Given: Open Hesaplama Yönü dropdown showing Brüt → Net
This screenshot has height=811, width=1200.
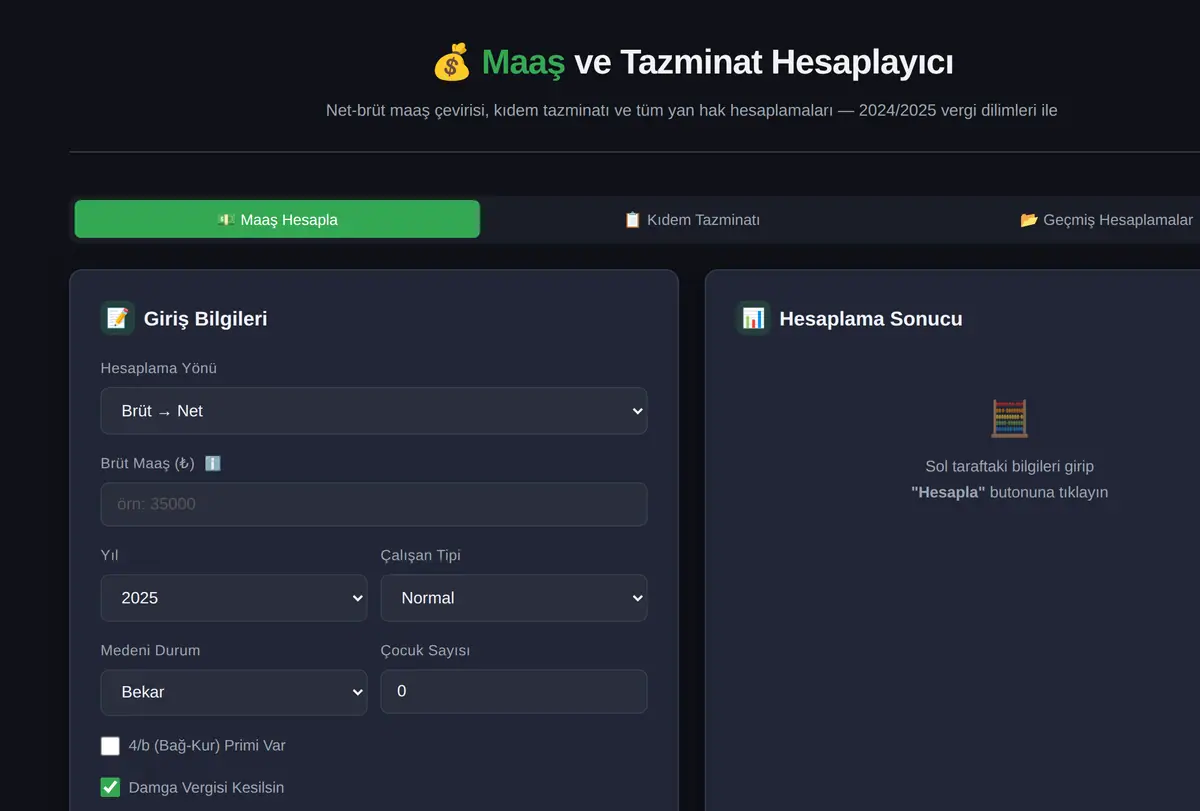Looking at the screenshot, I should (374, 411).
